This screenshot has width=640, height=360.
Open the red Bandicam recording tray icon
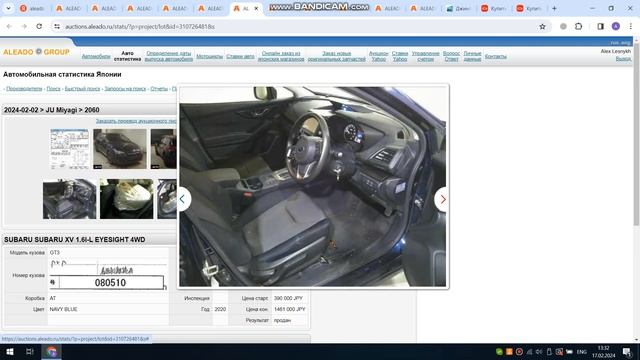(519, 352)
